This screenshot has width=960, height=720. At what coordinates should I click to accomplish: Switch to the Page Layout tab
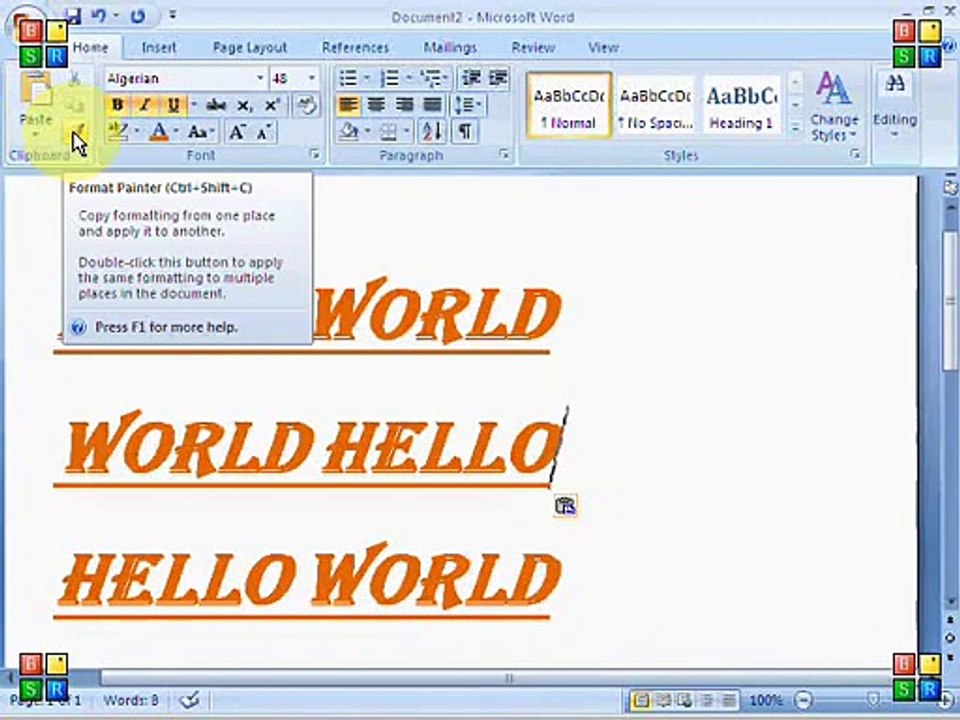tap(250, 47)
